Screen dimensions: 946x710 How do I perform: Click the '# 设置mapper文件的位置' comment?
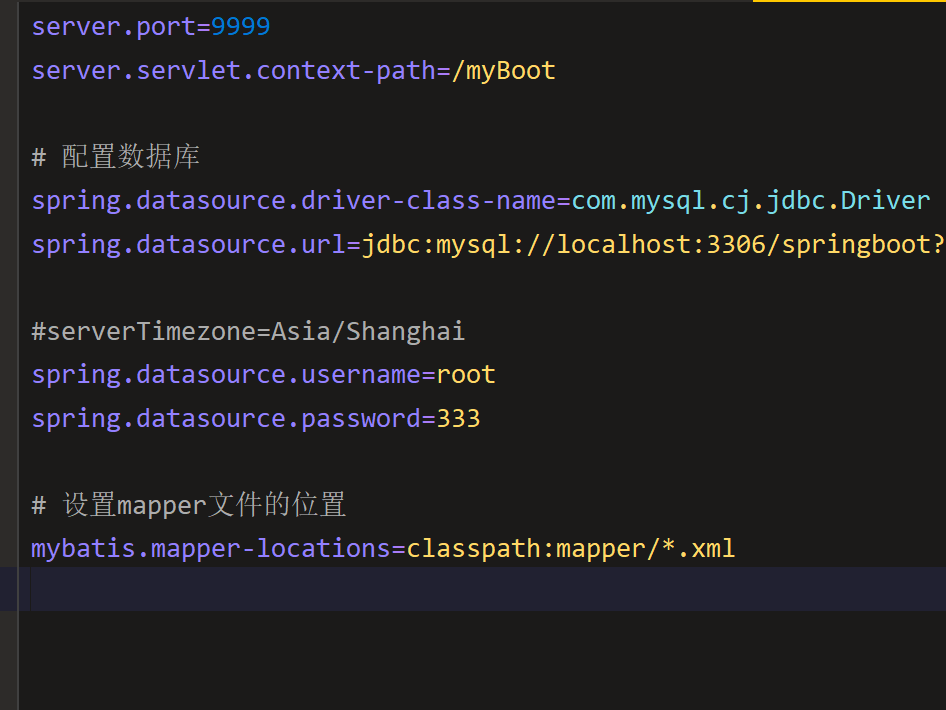point(189,505)
